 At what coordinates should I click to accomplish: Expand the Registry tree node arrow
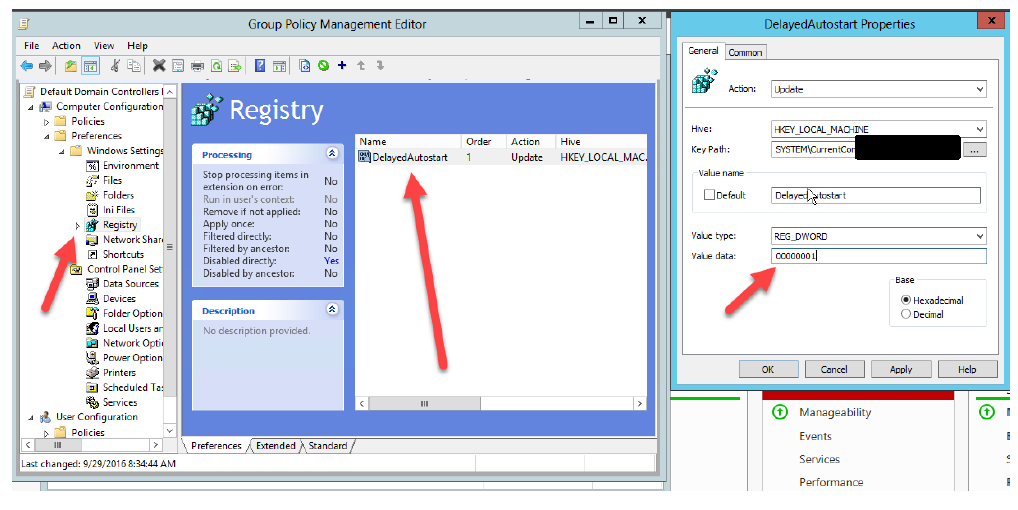77,225
